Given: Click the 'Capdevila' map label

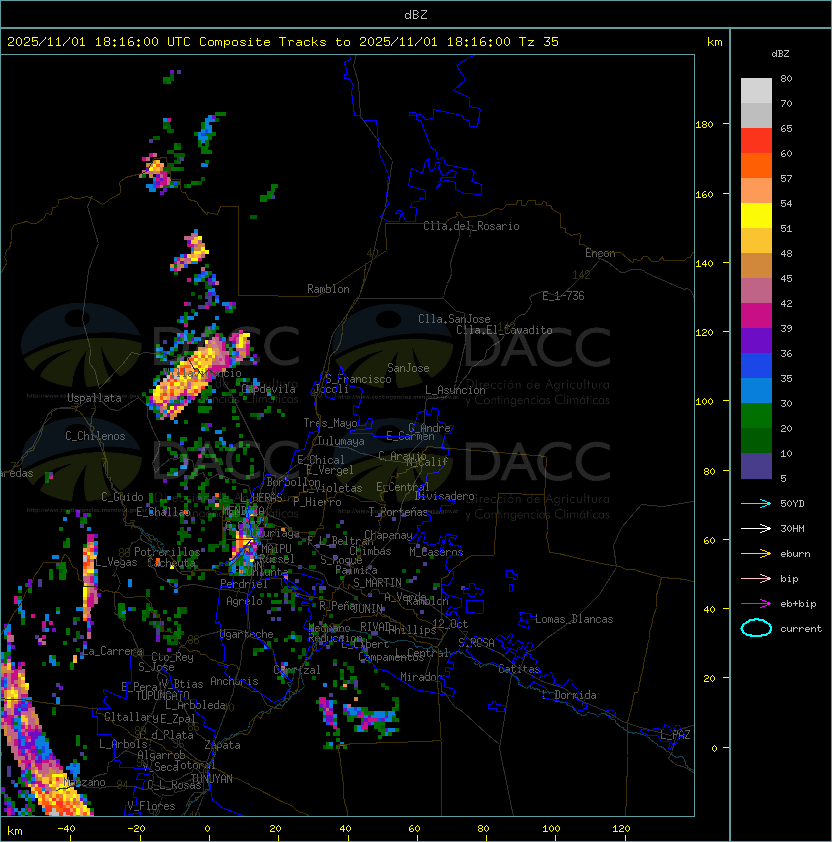Looking at the screenshot, I should 269,389.
